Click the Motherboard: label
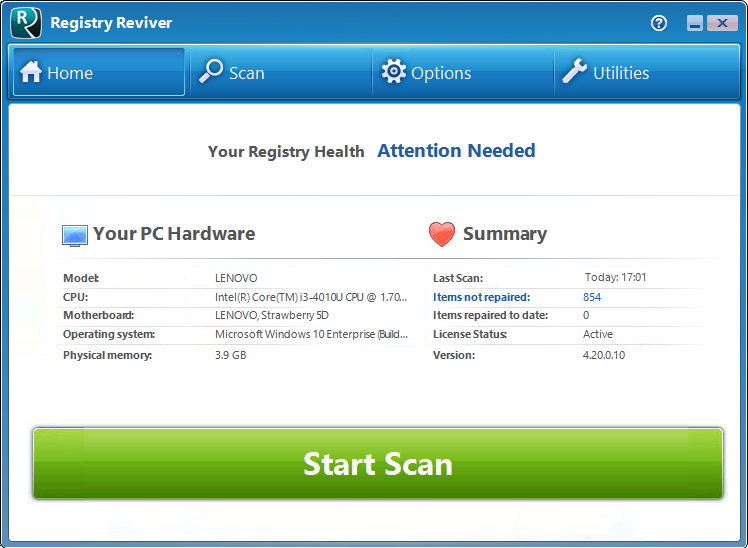This screenshot has width=748, height=548. point(99,315)
